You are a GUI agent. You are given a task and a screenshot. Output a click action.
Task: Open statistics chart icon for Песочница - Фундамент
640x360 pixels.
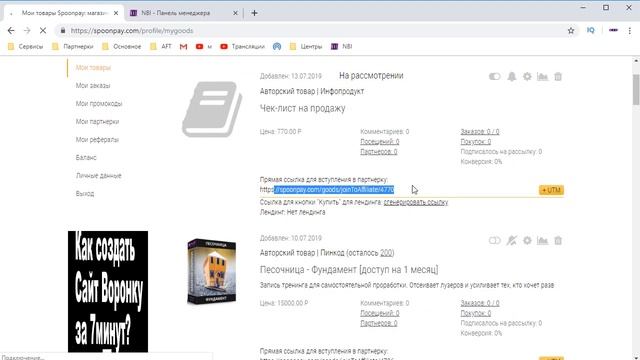[x=542, y=240]
